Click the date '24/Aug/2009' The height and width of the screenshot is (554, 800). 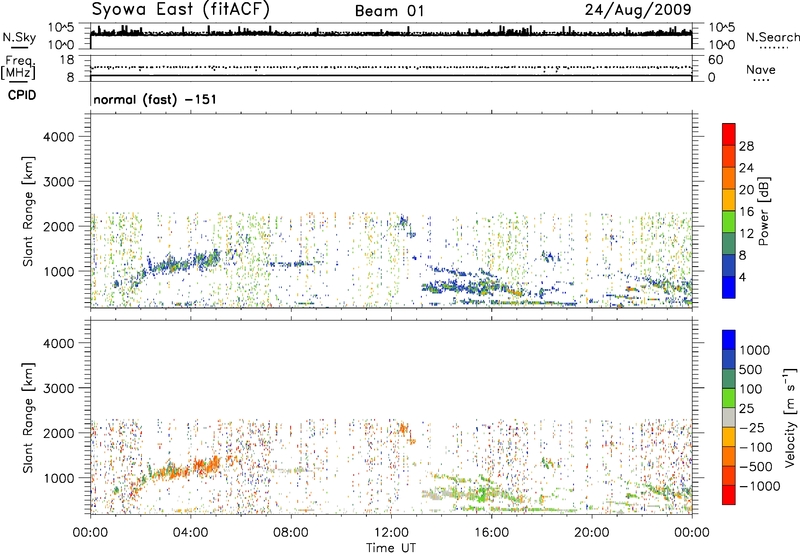click(638, 10)
